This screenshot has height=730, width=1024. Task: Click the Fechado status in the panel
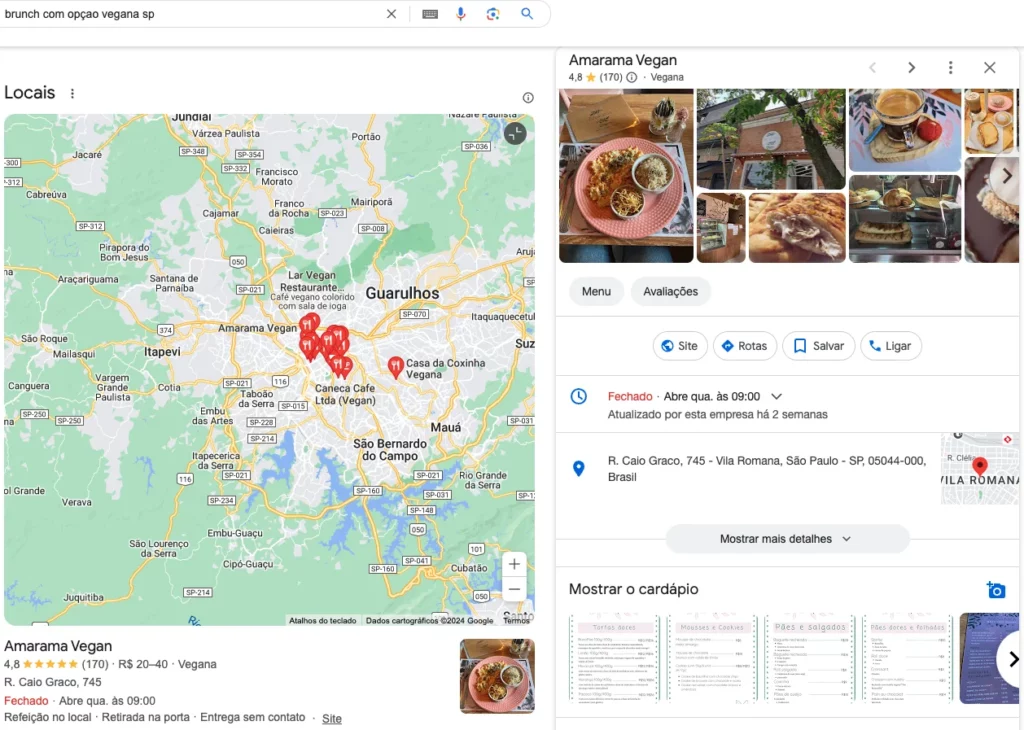pyautogui.click(x=630, y=396)
